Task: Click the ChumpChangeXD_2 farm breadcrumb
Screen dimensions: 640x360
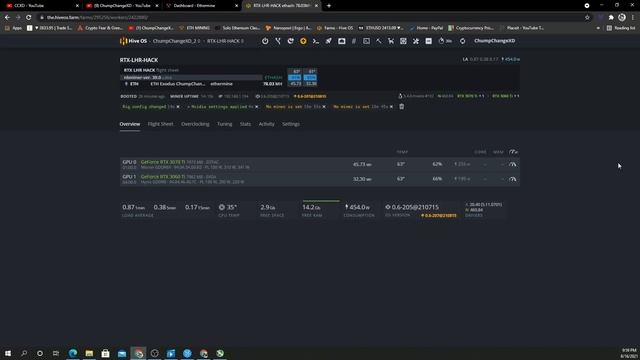Action: tap(175, 41)
